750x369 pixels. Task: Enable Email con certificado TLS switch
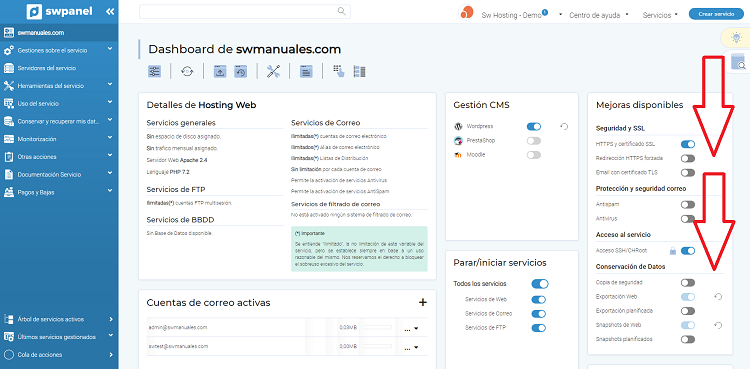pyautogui.click(x=688, y=172)
